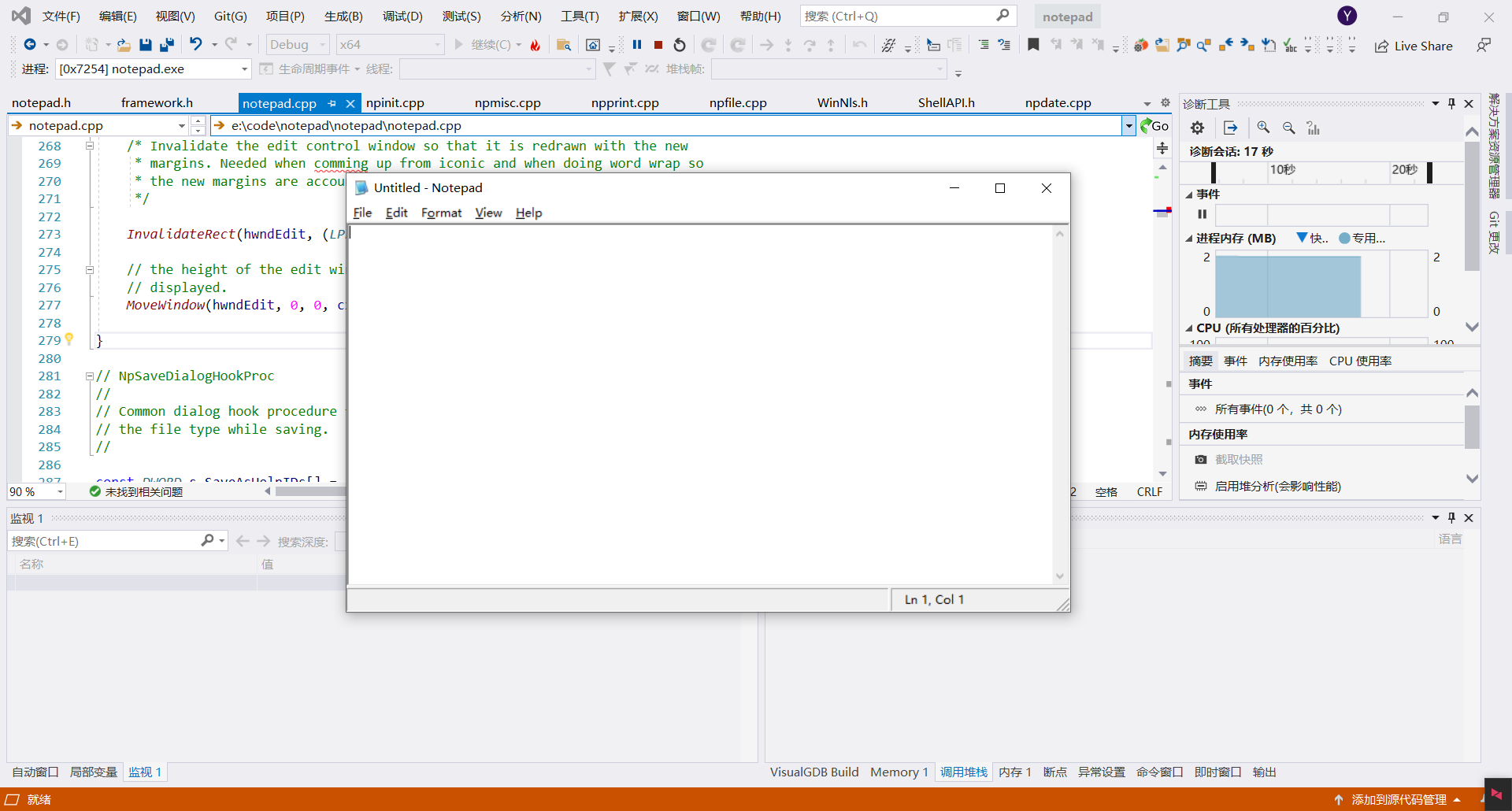The height and width of the screenshot is (811, 1512).
Task: Open the Git(G) menu
Action: (x=230, y=16)
